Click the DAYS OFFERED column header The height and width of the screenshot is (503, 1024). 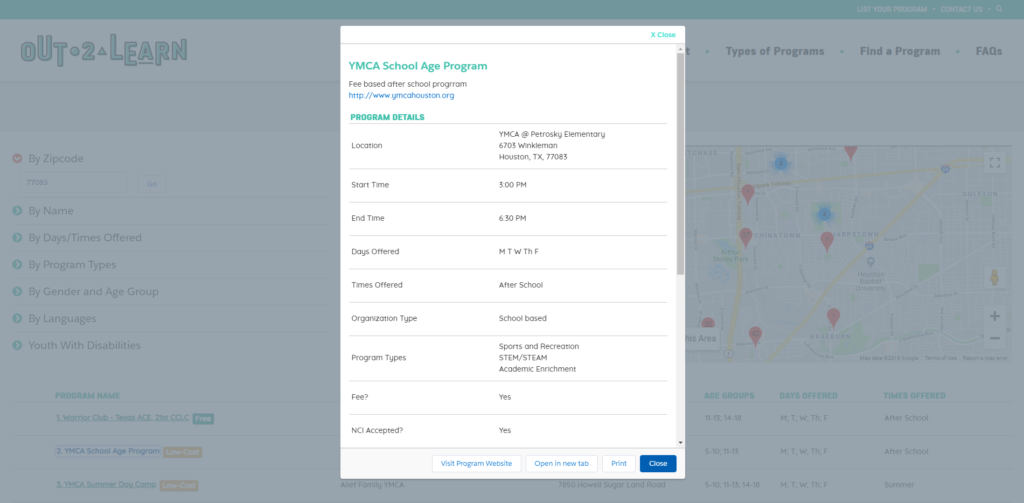(x=808, y=396)
